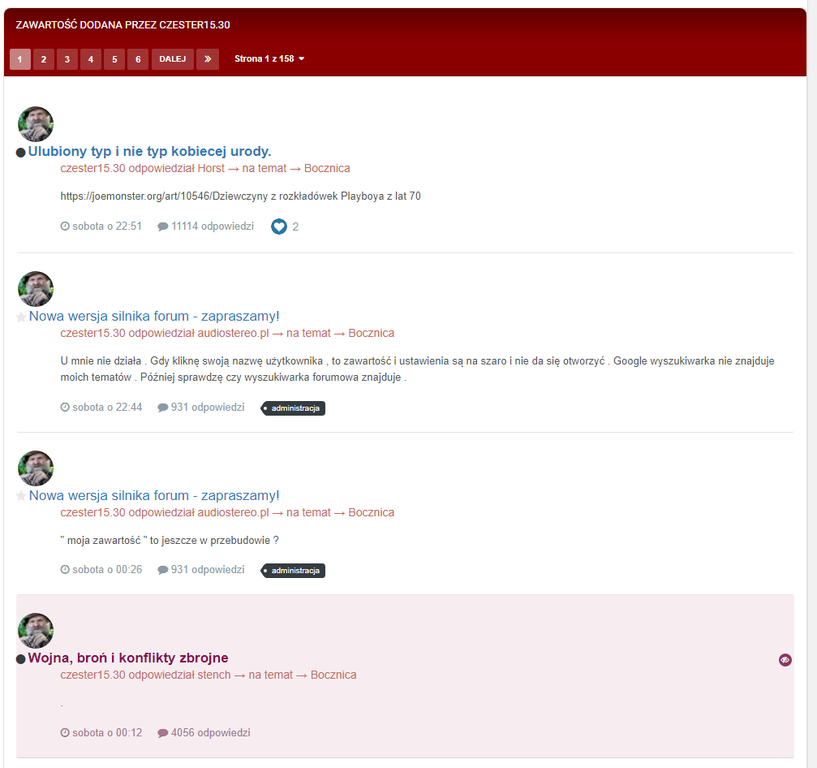The height and width of the screenshot is (768, 817).
Task: Open 'Nowa wersja silnika forum' topic from 22:44
Action: point(154,316)
